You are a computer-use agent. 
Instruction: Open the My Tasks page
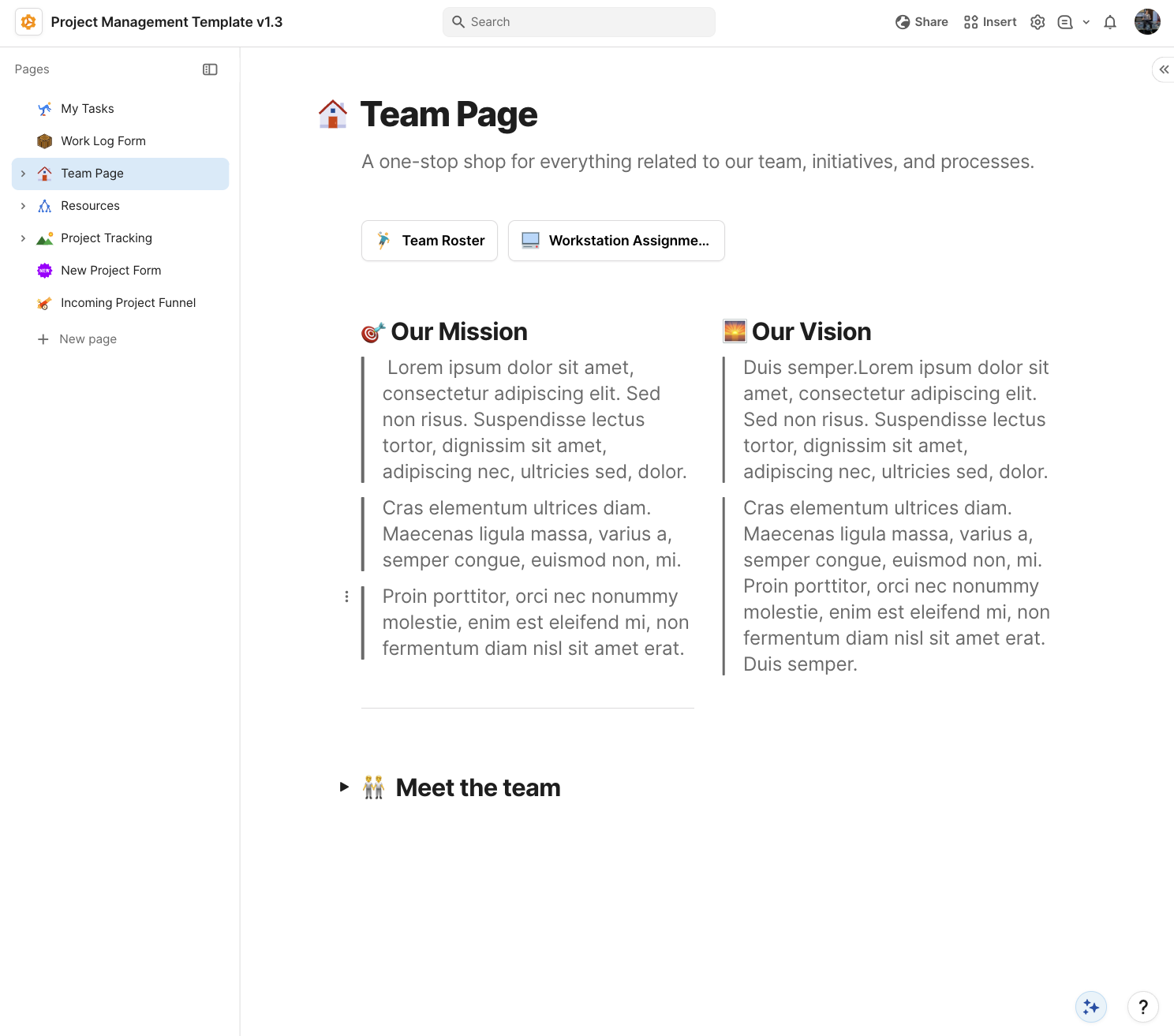tap(88, 108)
